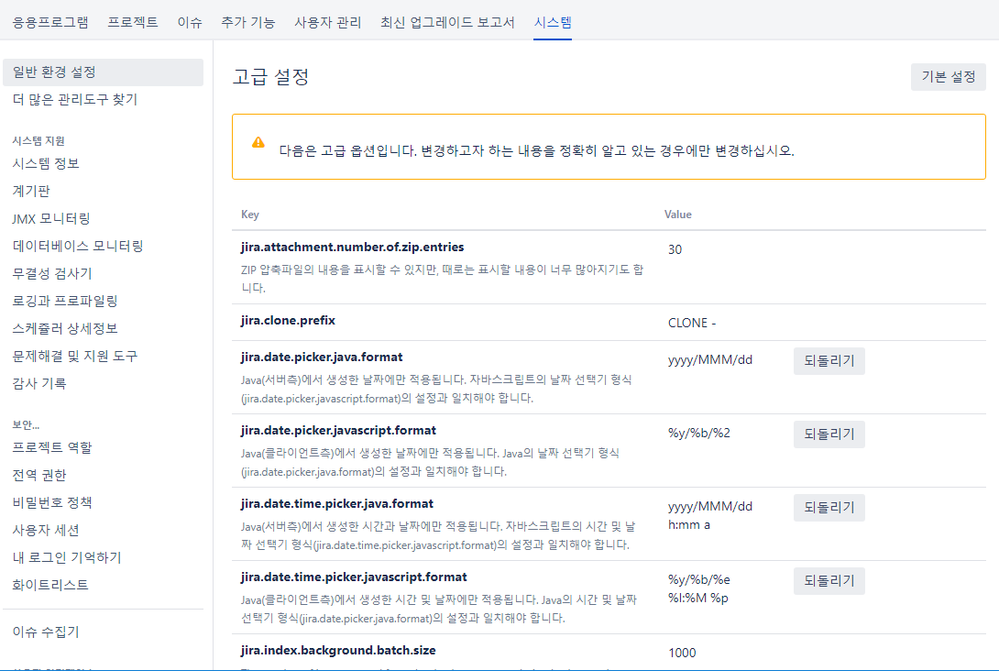Select the 시스템 tab
Image resolution: width=999 pixels, height=671 pixels.
click(552, 22)
